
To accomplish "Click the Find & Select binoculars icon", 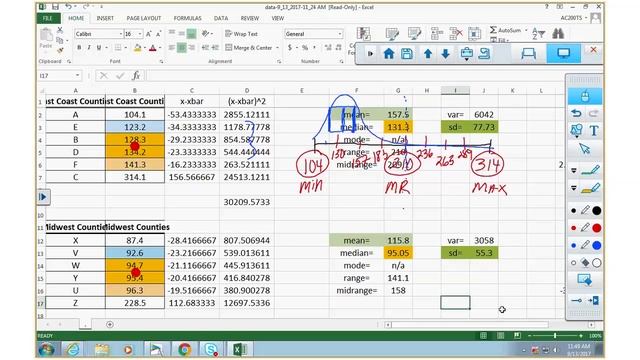I will [x=558, y=33].
